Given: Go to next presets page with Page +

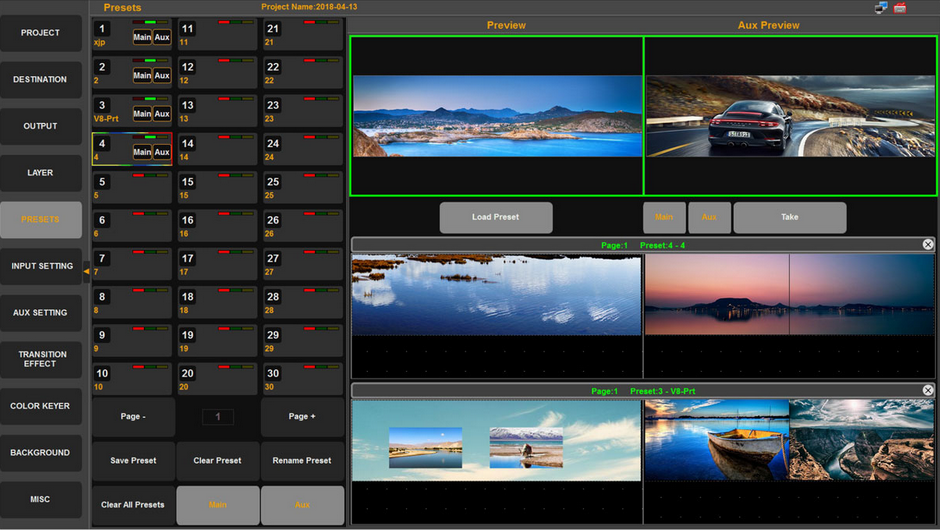Looking at the screenshot, I should (302, 417).
